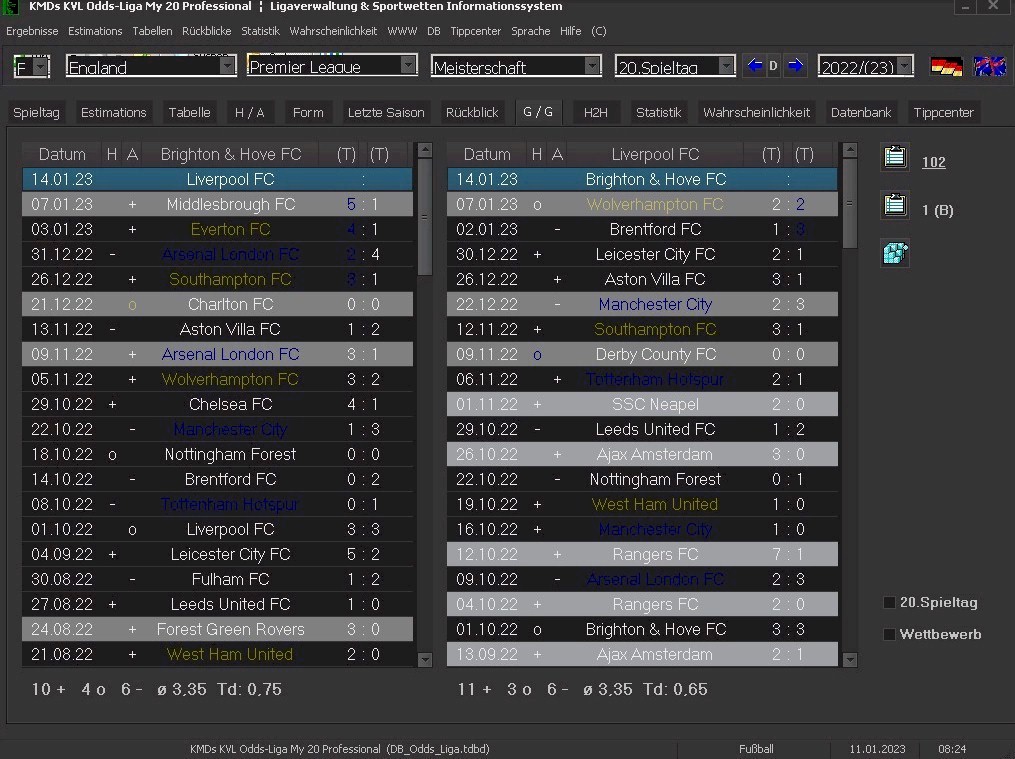Viewport: 1015px width, 759px height.
Task: Open the Rückblicke menu
Action: coord(206,31)
